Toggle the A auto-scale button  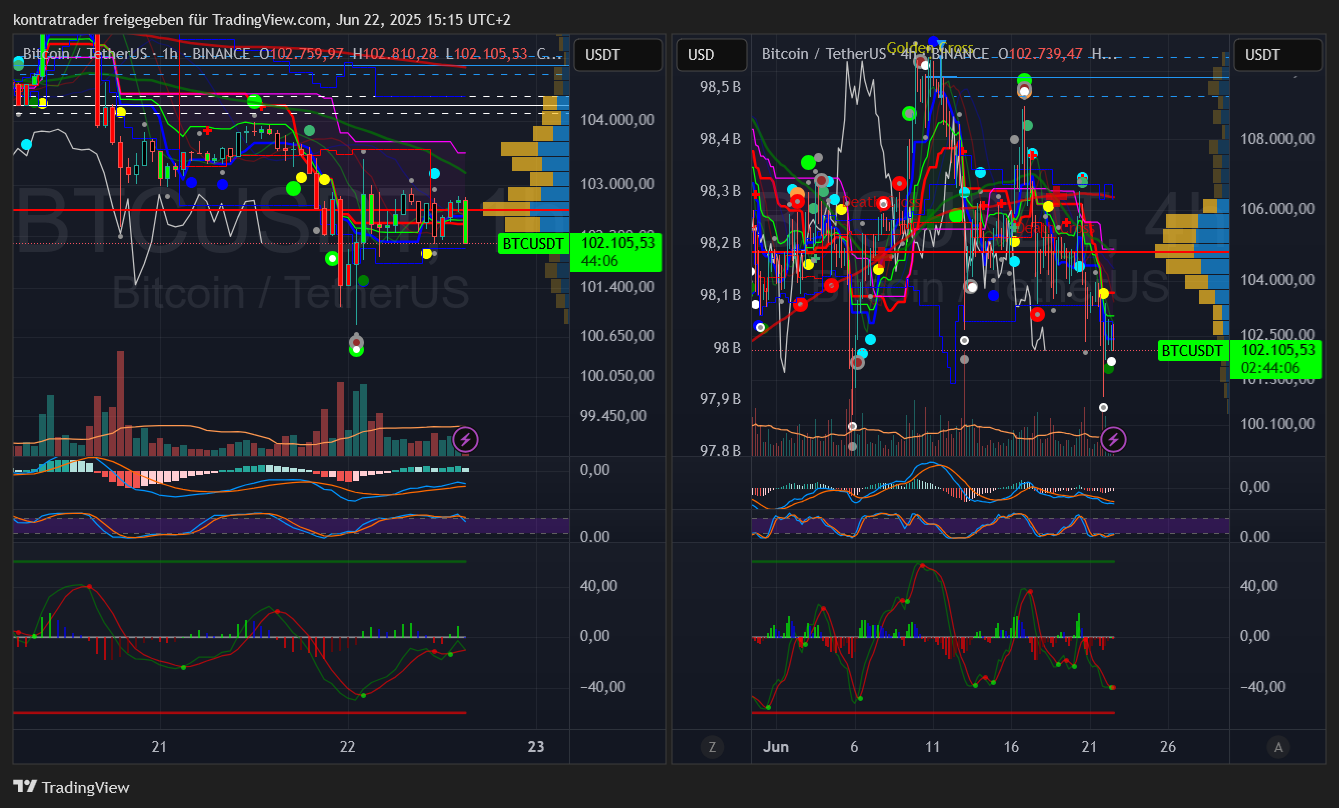(x=1276, y=746)
